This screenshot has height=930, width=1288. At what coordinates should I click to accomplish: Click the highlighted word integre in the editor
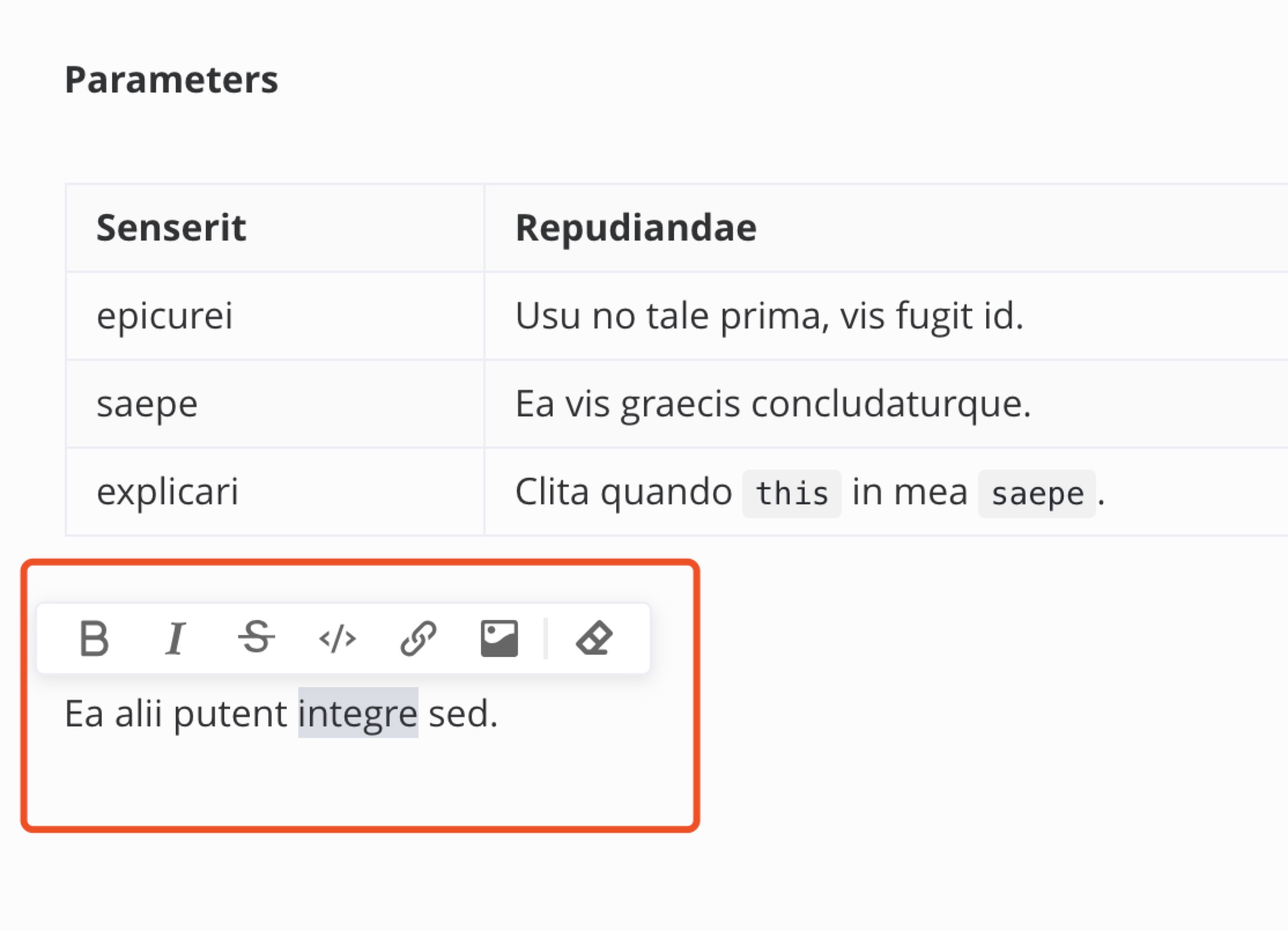[358, 713]
